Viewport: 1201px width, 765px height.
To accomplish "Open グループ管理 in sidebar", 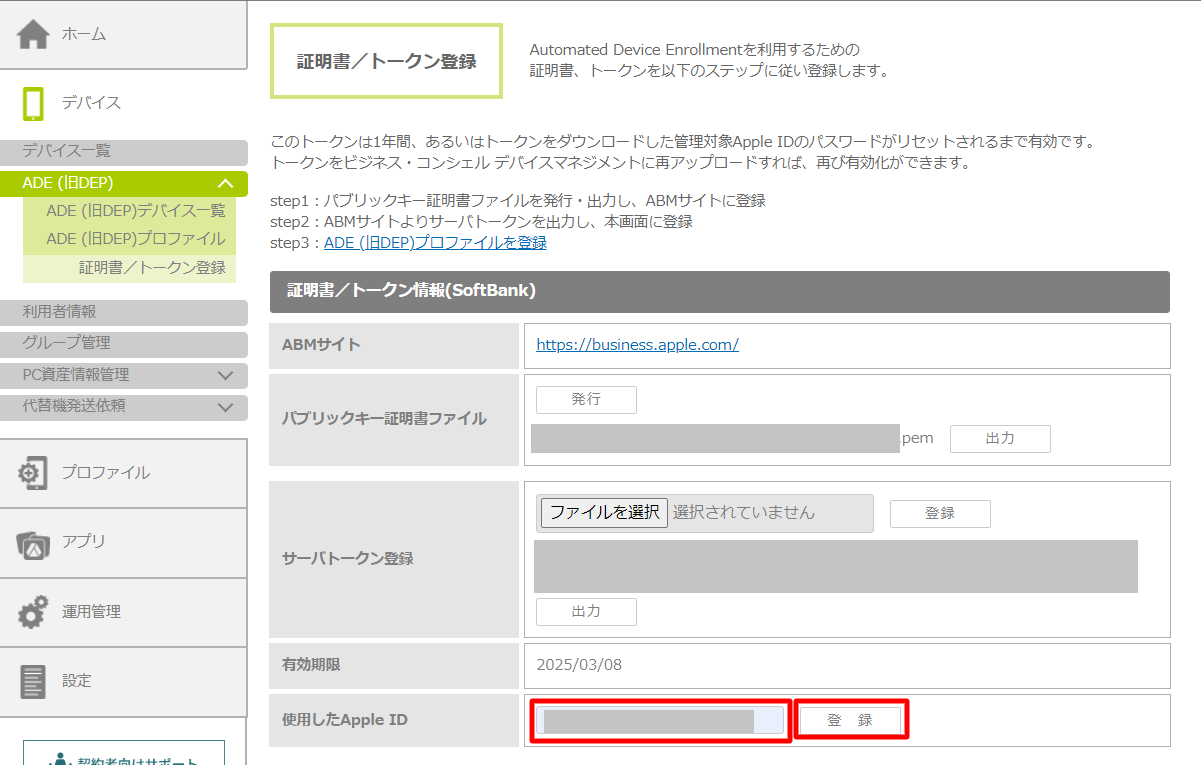I will click(x=67, y=343).
